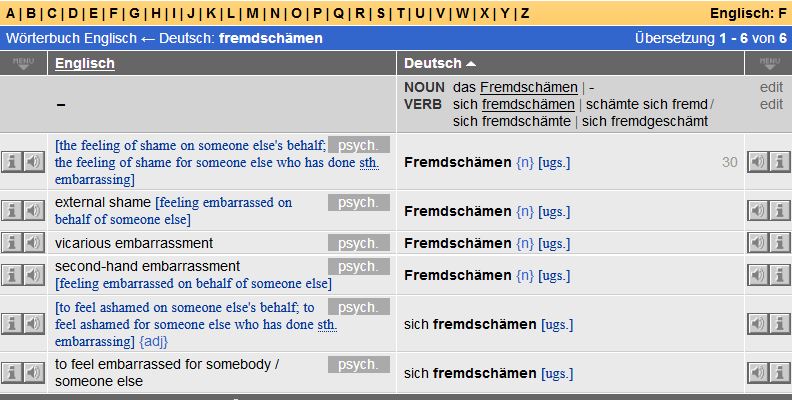
Task: Play German audio for first Fremdschämen row
Action: [x=757, y=162]
